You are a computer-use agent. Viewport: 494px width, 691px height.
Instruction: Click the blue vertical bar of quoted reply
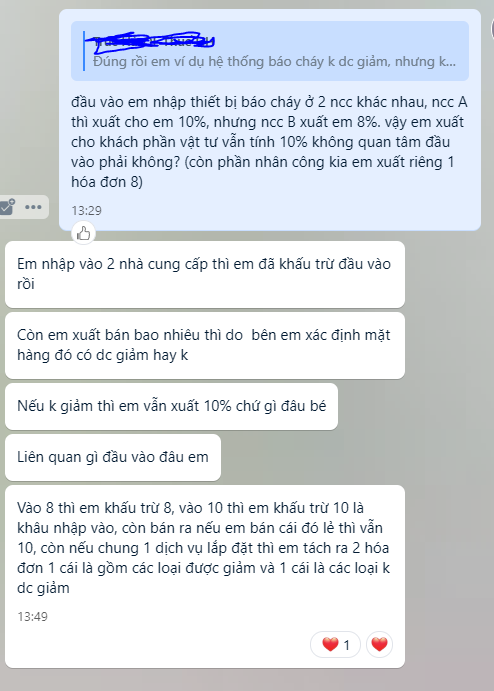(x=84, y=51)
